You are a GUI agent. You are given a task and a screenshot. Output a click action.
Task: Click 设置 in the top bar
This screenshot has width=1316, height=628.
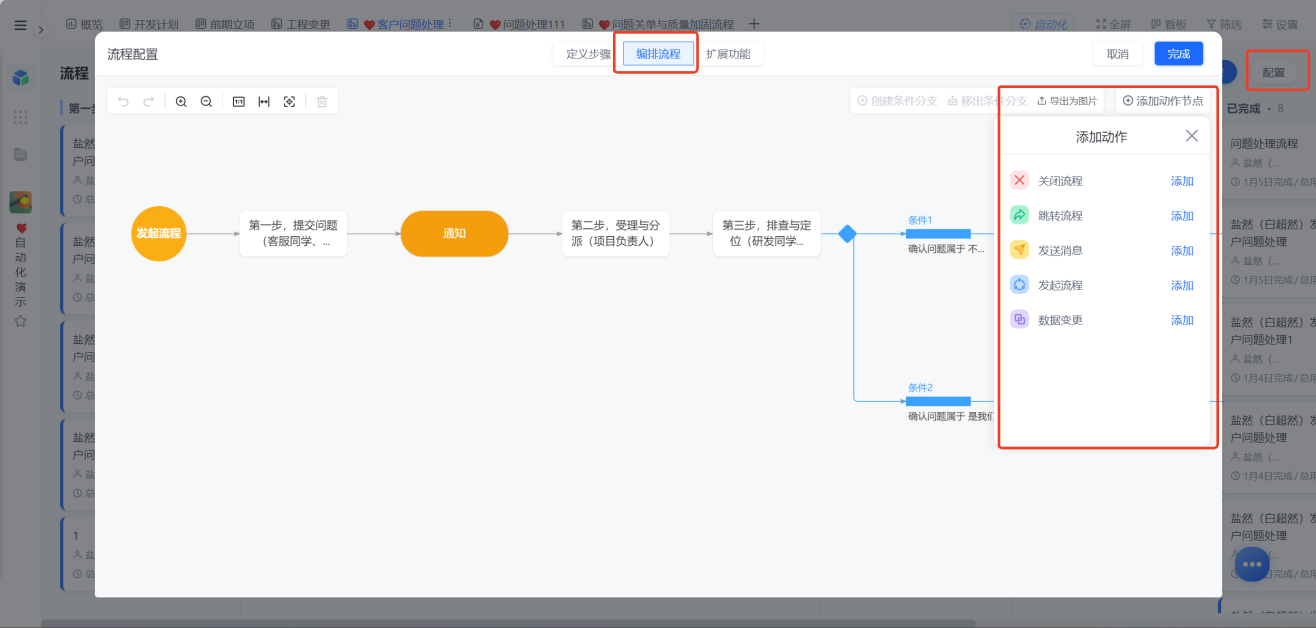1279,24
